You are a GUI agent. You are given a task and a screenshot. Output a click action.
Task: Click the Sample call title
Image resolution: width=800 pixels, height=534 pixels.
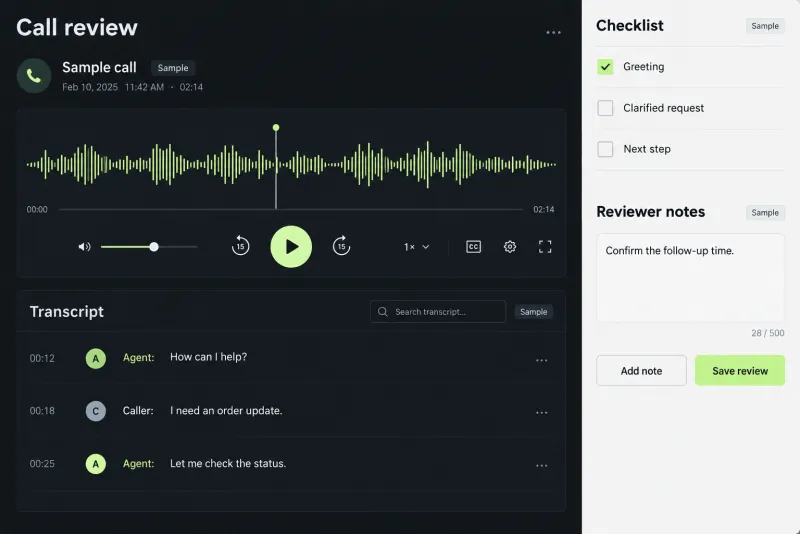click(x=99, y=67)
